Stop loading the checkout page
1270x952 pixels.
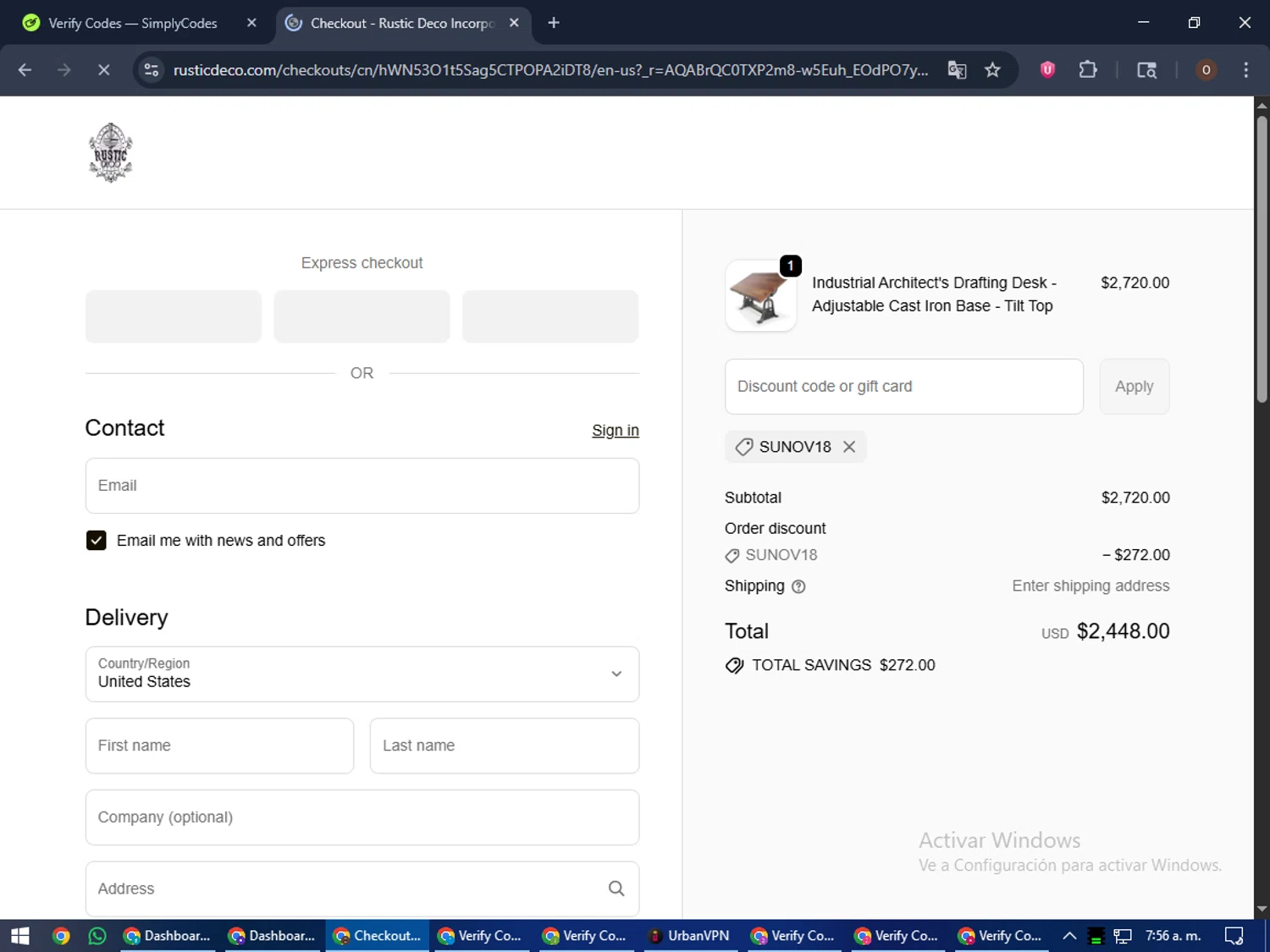click(x=103, y=70)
